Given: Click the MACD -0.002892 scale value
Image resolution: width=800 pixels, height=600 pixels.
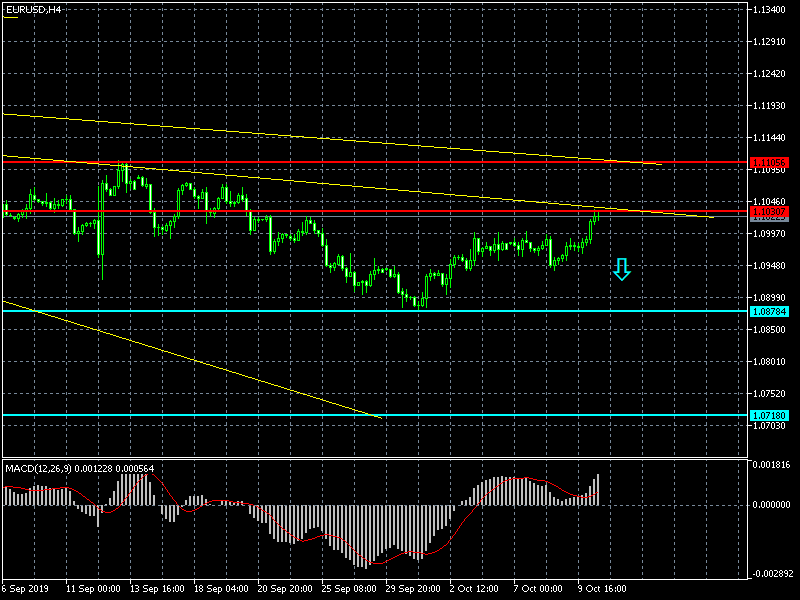Looking at the screenshot, I should click(770, 575).
